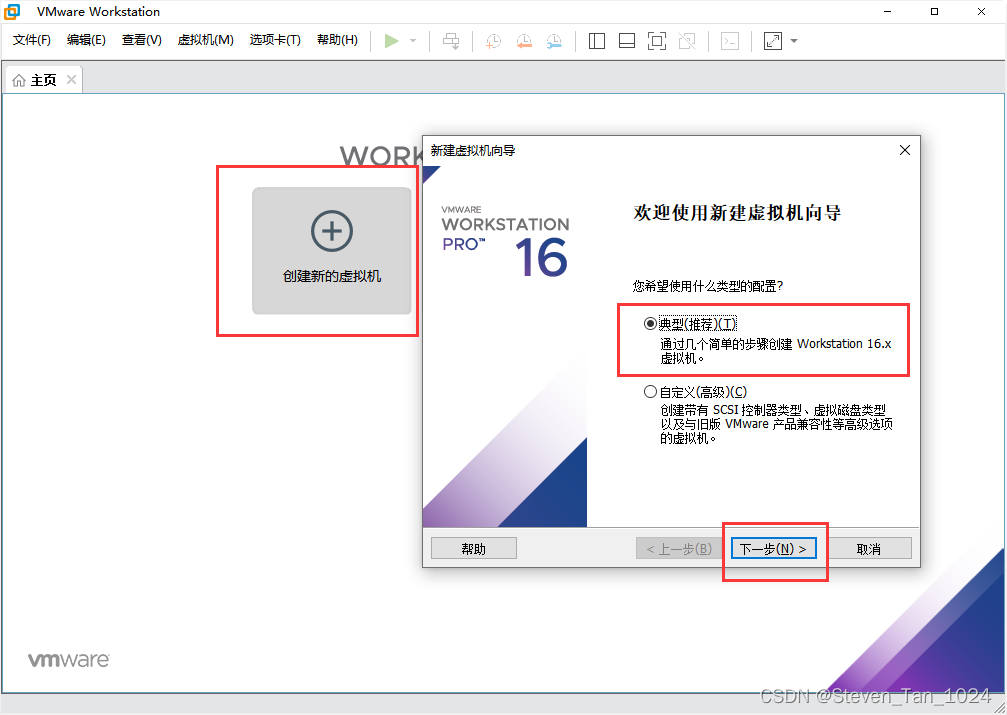
Task: Maximize the VMware Workstation window
Action: click(x=934, y=12)
